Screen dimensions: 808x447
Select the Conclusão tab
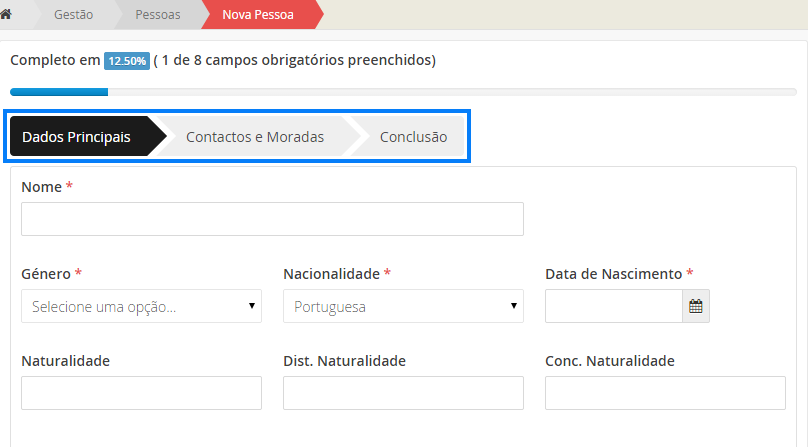pos(412,137)
